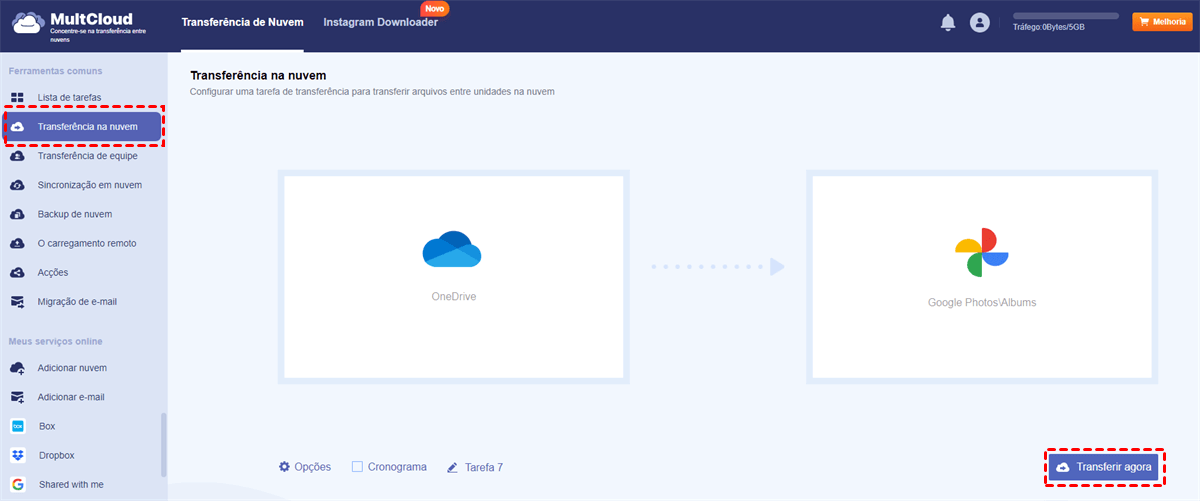Screen dimensions: 1200x501
Task: Click the Dropbox account label
Action: point(57,455)
